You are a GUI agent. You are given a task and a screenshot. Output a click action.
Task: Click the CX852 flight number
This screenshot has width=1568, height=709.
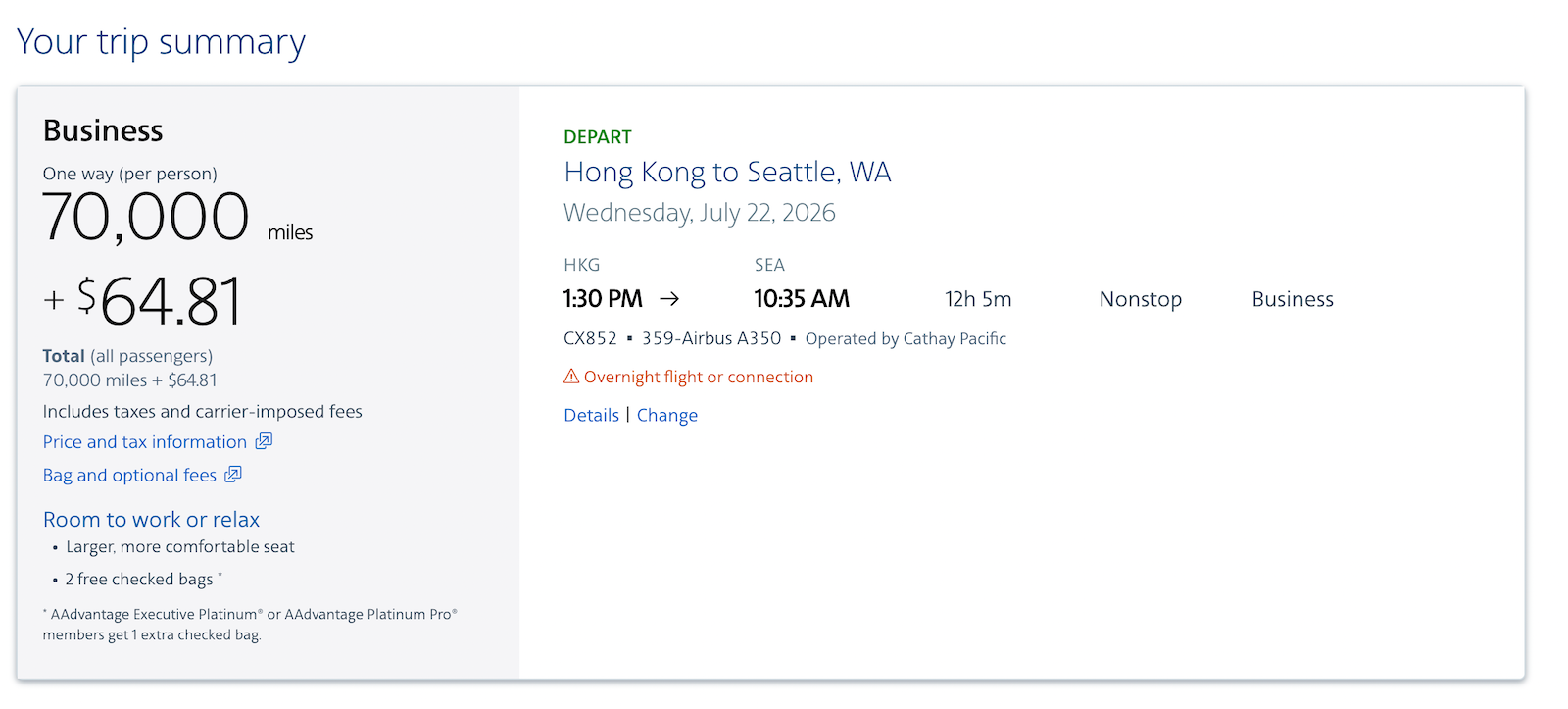coord(590,338)
